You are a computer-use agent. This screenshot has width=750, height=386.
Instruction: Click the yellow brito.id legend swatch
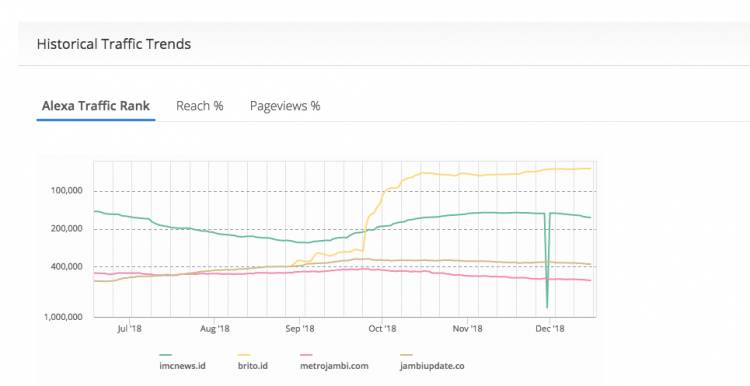(244, 355)
